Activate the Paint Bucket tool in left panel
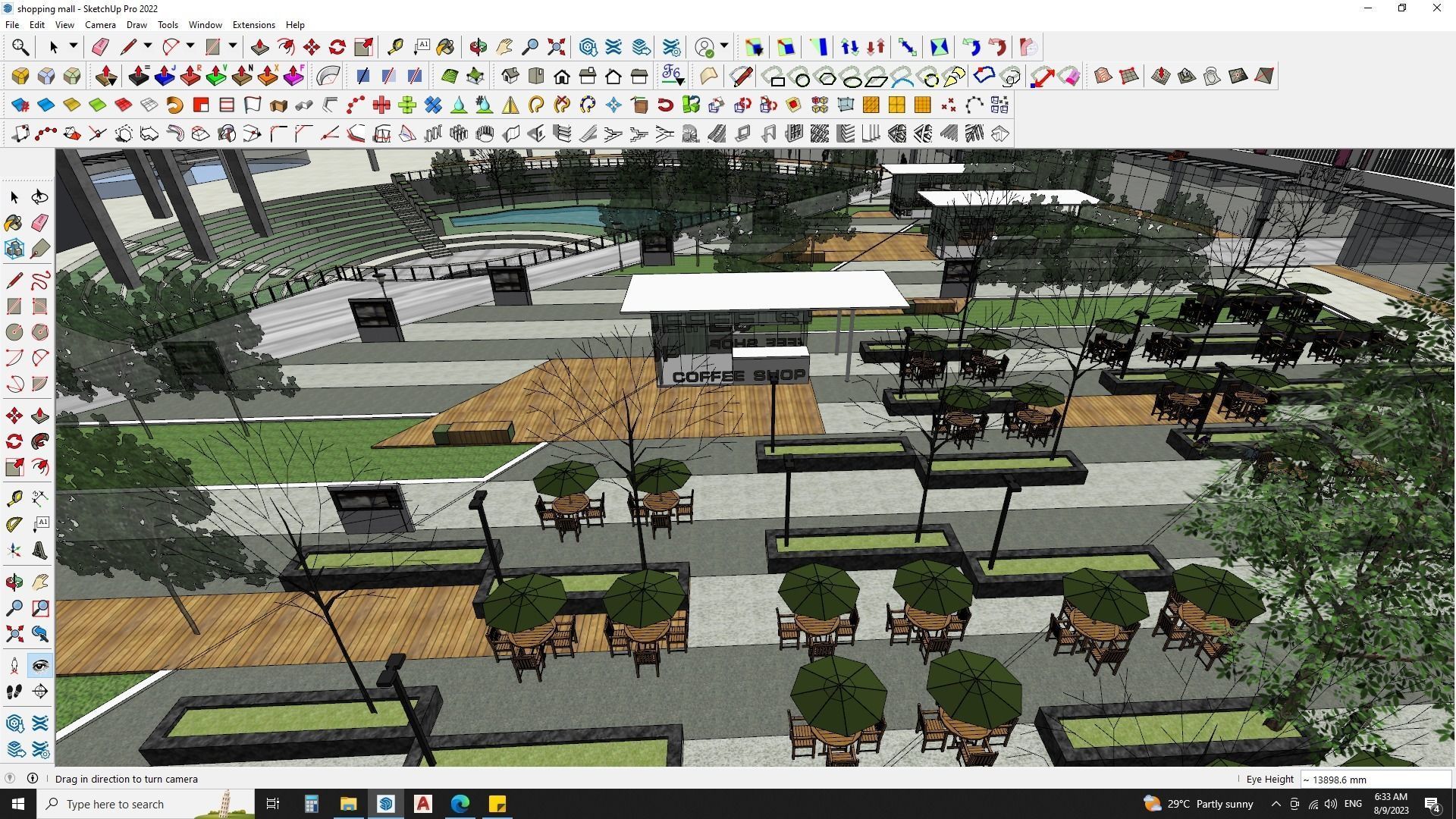 click(14, 223)
